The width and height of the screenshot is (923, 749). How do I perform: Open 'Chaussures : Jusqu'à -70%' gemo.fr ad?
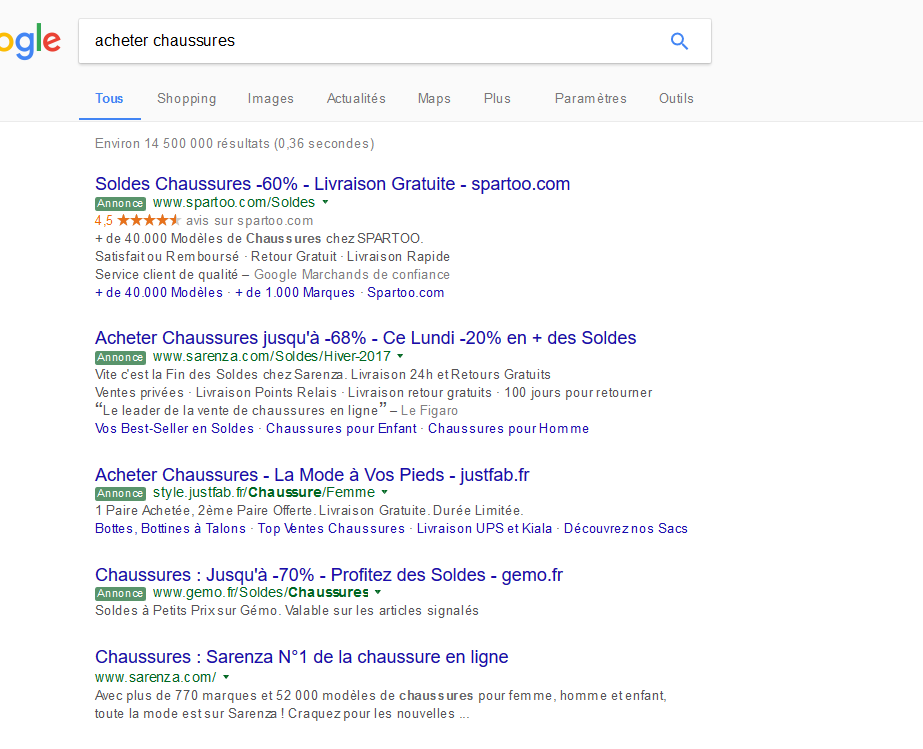pyautogui.click(x=329, y=575)
